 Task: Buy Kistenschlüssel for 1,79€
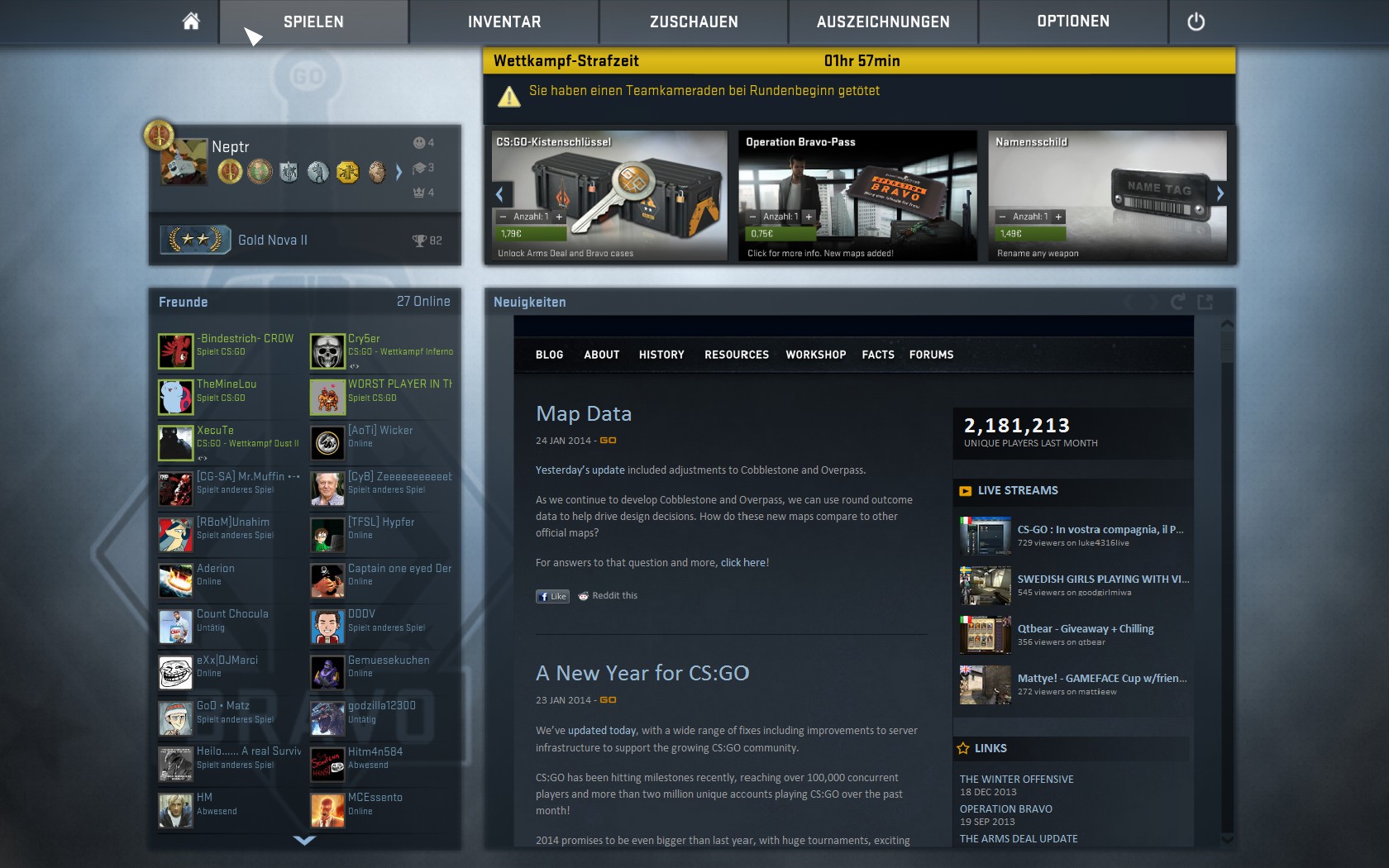530,234
